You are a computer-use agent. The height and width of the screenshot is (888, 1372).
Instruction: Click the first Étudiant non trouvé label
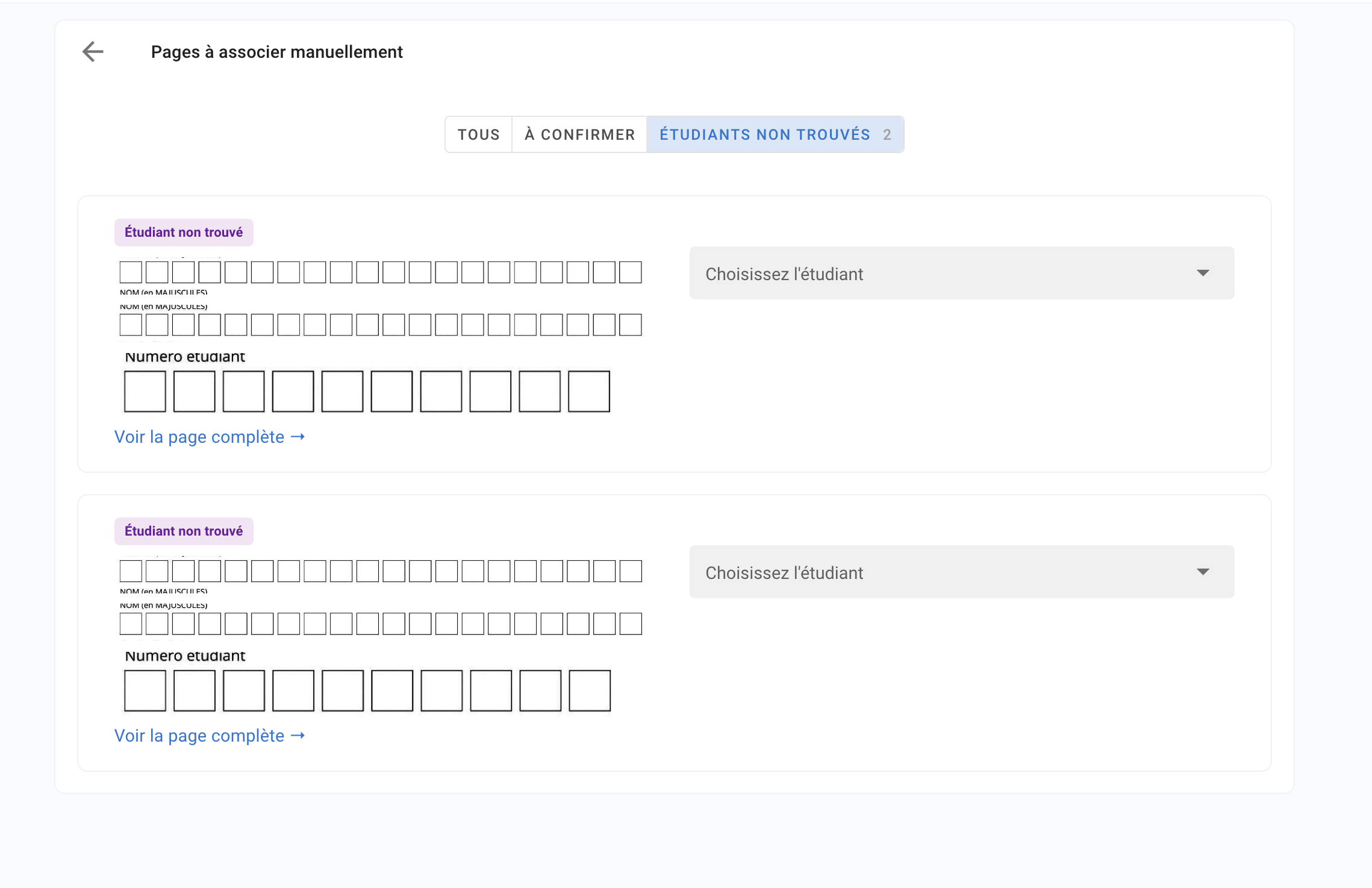tap(184, 233)
